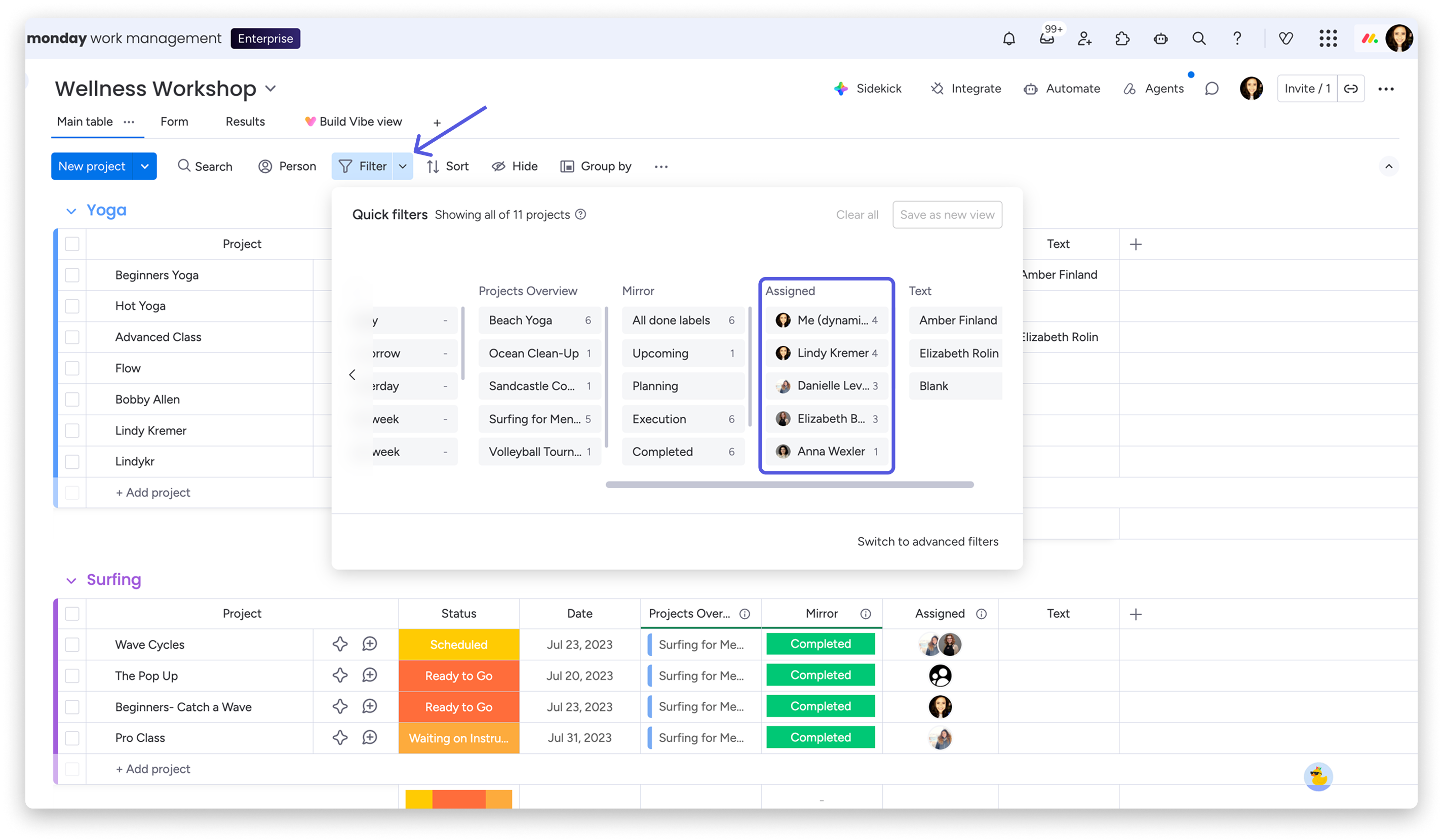Open the apps marketplace puzzle icon
The width and height of the screenshot is (1443, 840).
point(1122,38)
